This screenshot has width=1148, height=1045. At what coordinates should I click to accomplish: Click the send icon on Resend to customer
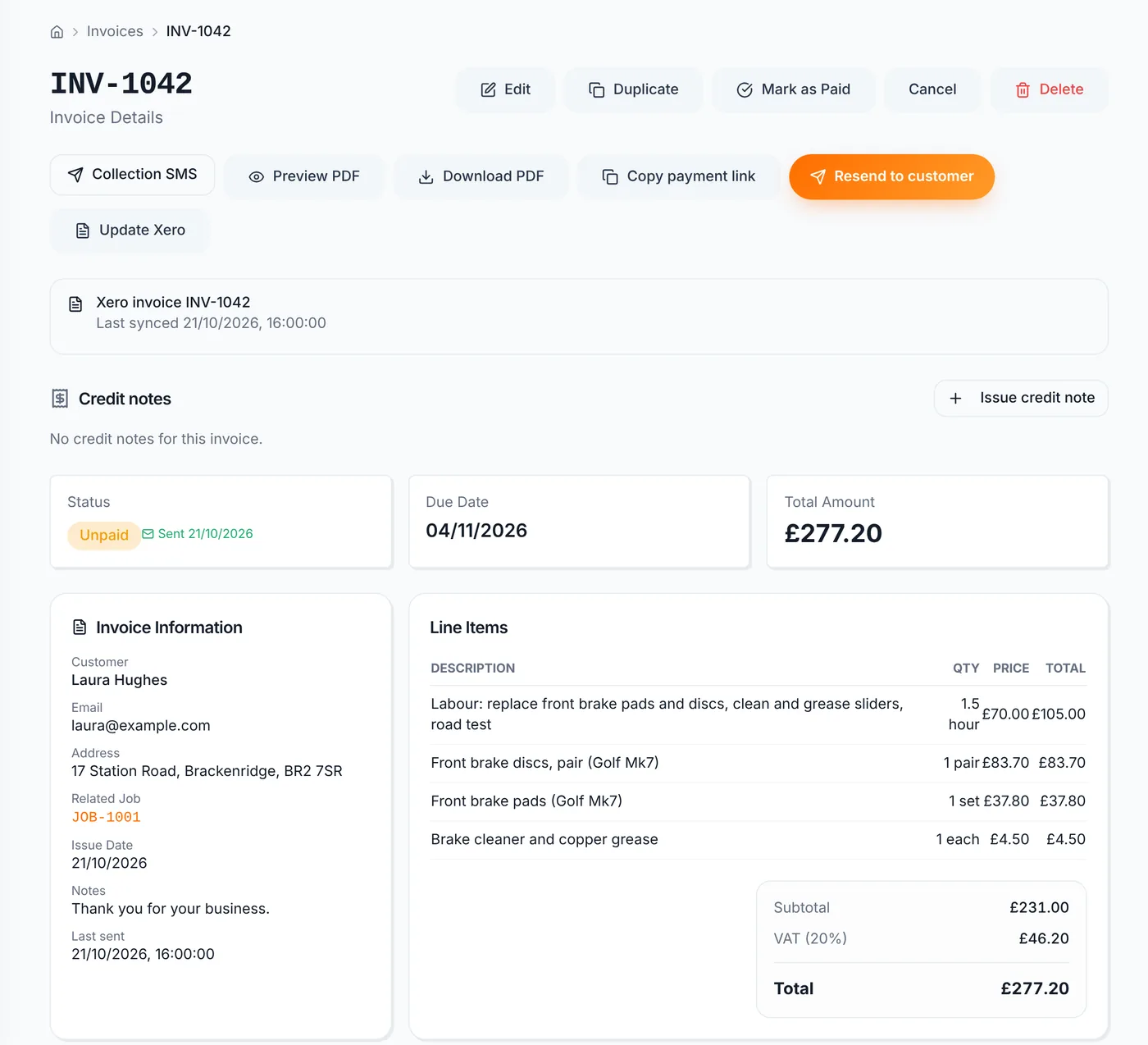(818, 176)
